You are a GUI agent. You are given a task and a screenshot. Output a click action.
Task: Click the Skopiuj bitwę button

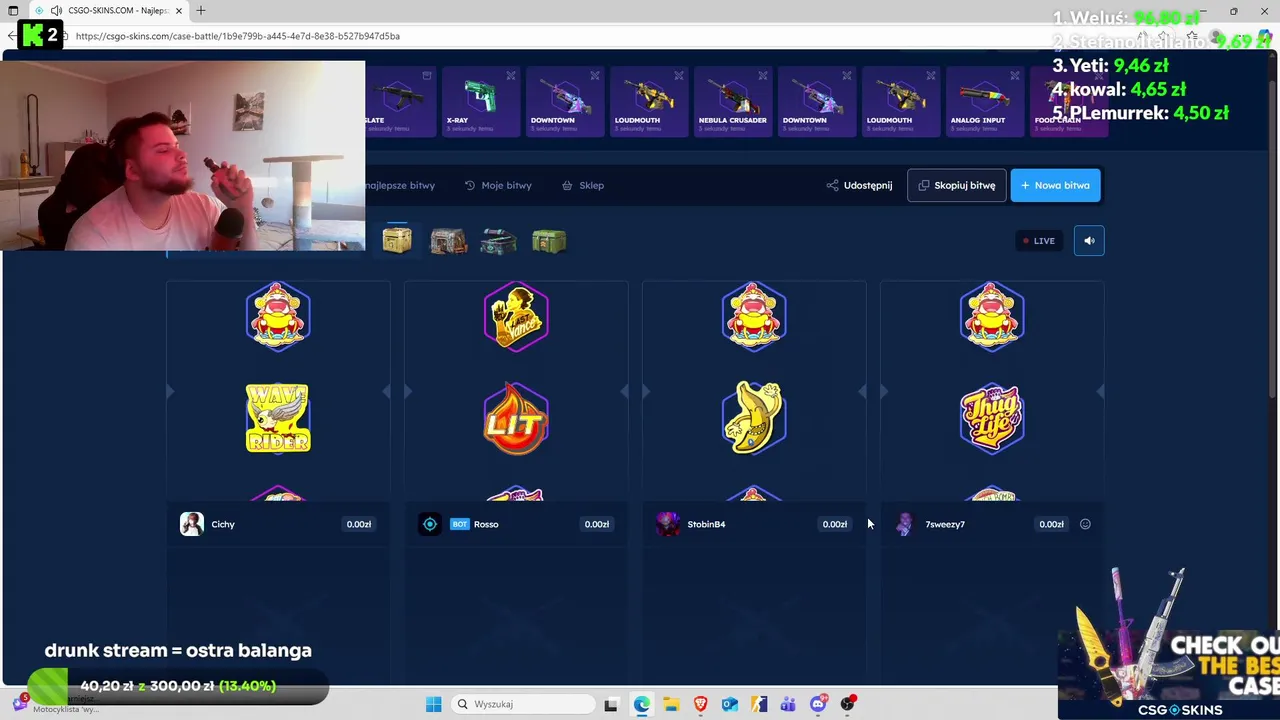[957, 185]
